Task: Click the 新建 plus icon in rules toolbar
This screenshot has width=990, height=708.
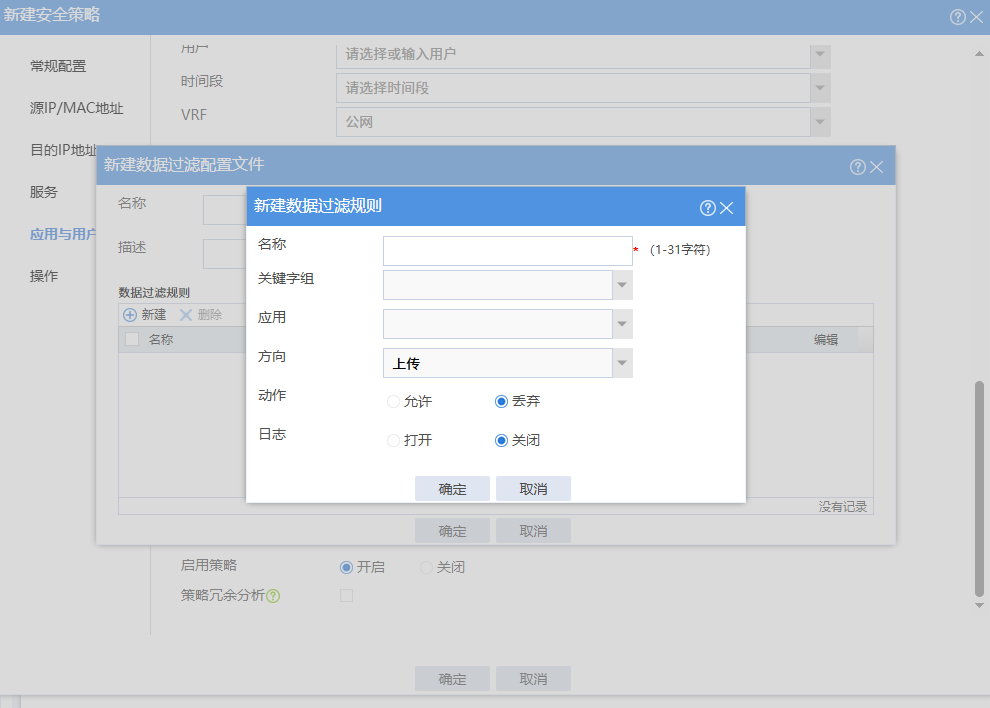Action: 130,314
